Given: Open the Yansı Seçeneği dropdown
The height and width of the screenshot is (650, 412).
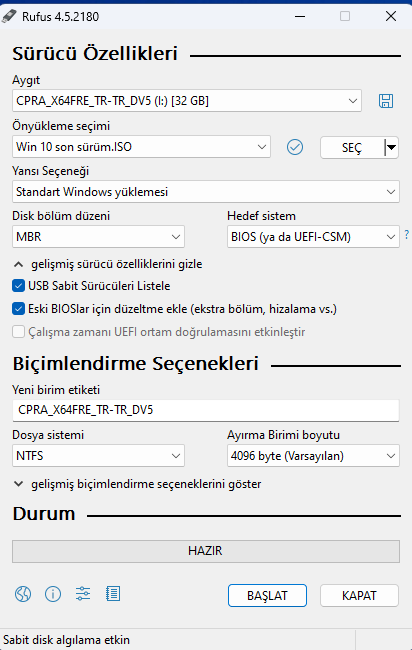Looking at the screenshot, I should (x=206, y=192).
